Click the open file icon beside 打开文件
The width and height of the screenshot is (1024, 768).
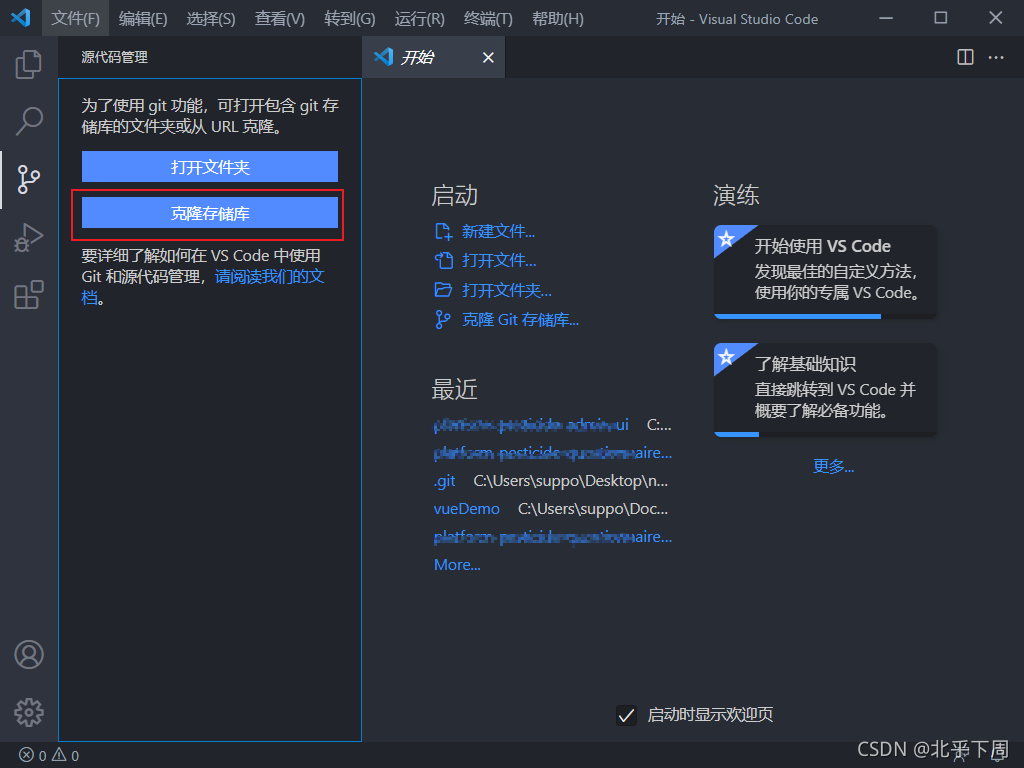443,261
